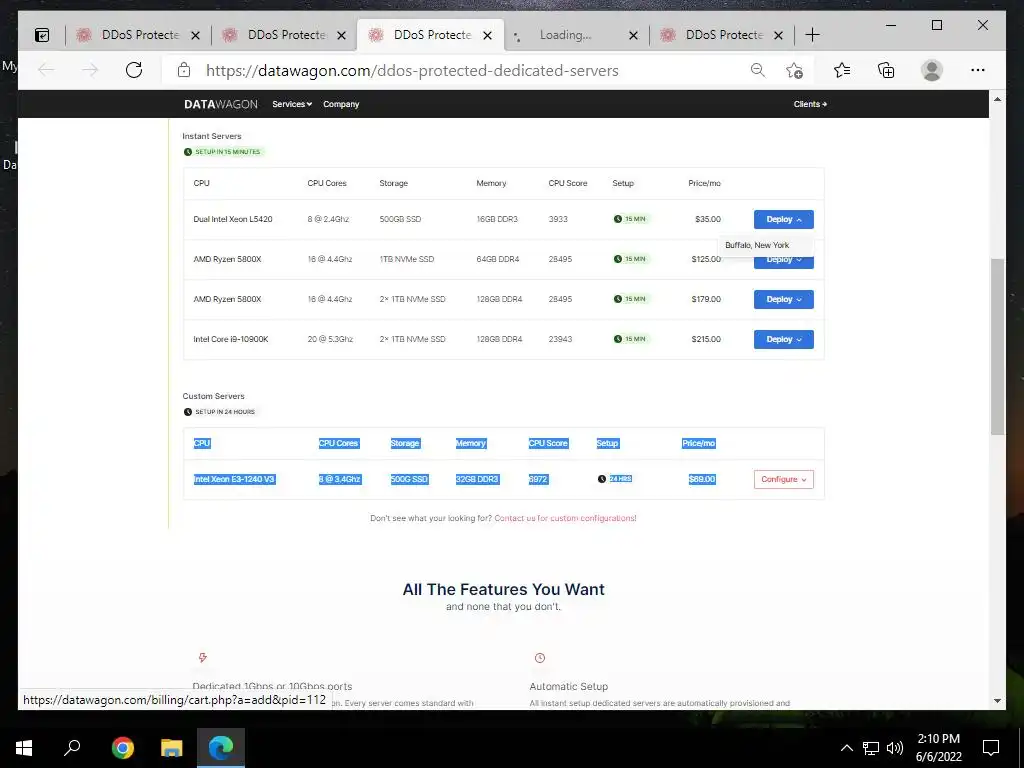Click the Microsoft Edge taskbar icon
This screenshot has width=1024, height=768.
221,748
